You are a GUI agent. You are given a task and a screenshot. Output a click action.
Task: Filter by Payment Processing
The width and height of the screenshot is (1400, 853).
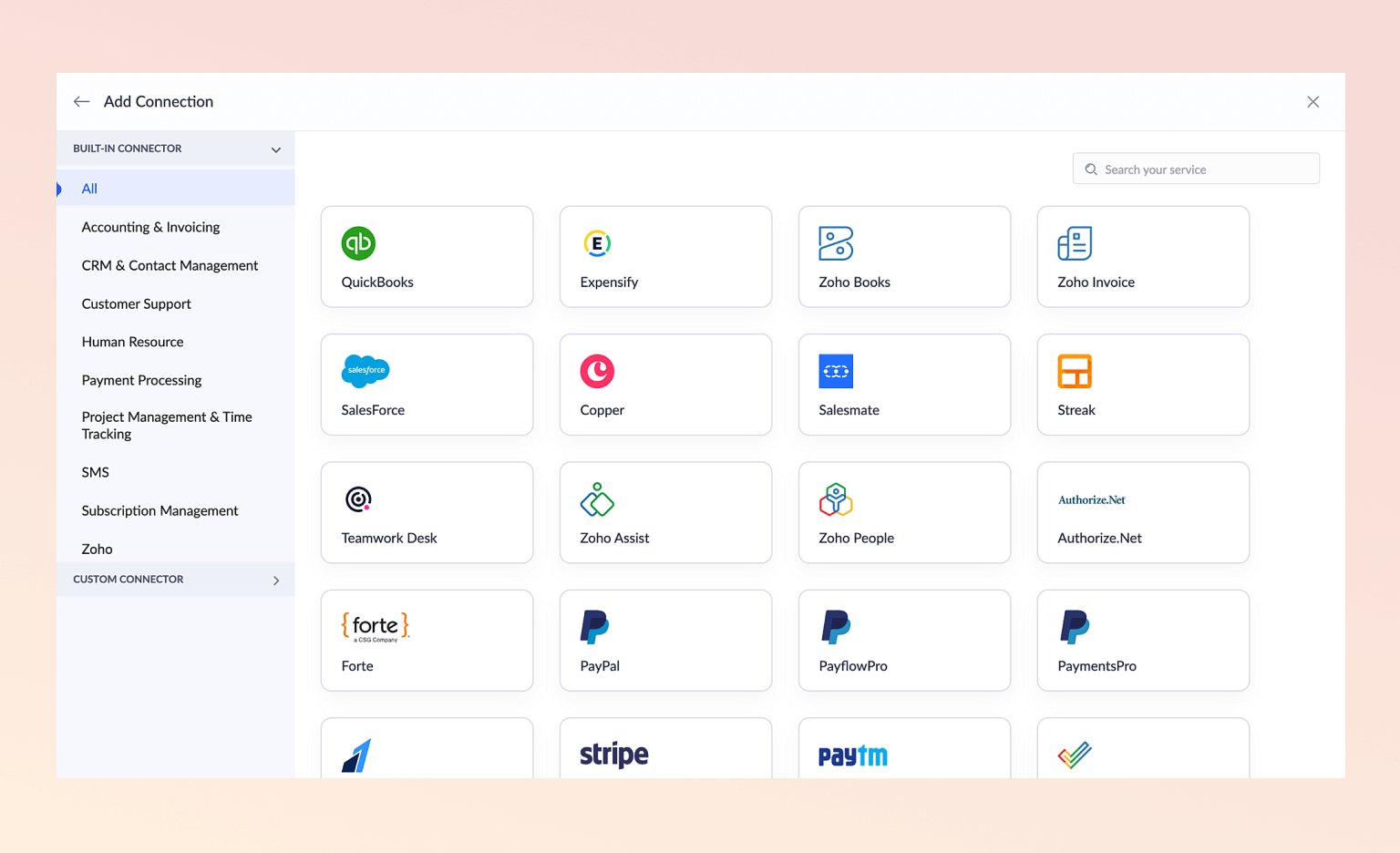(x=141, y=380)
